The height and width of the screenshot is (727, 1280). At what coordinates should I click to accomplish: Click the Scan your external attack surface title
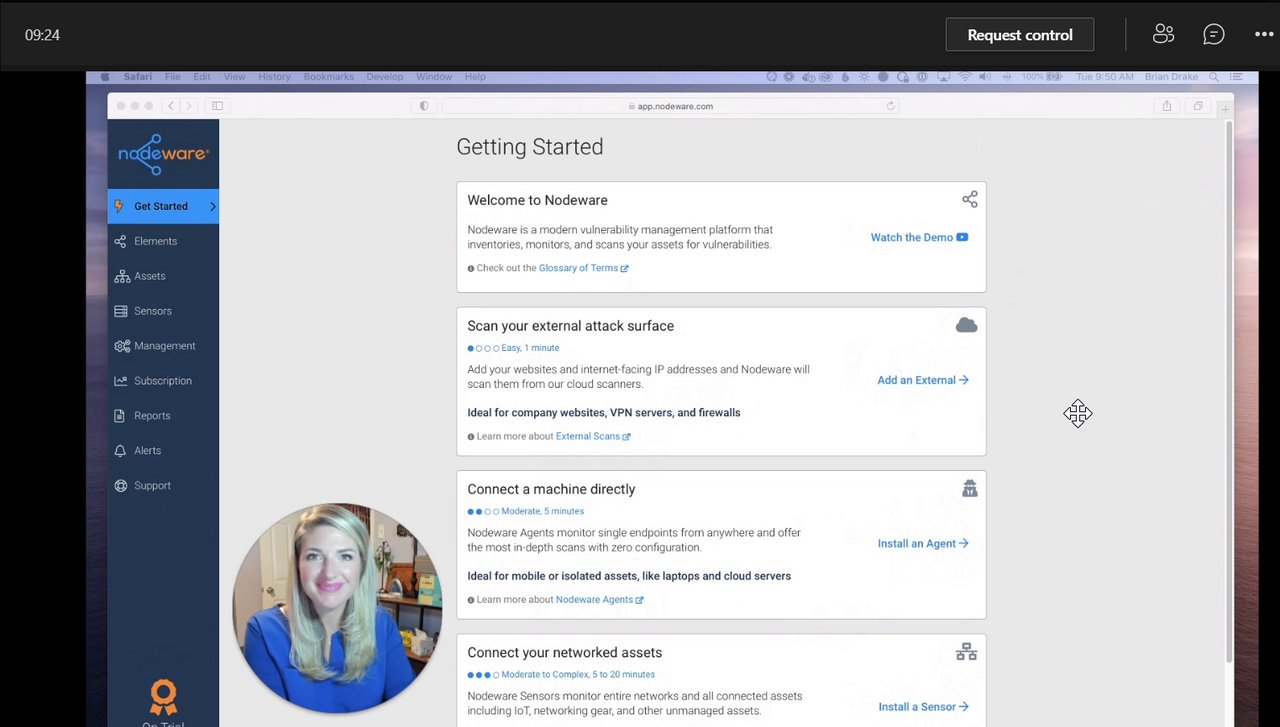[x=570, y=326]
